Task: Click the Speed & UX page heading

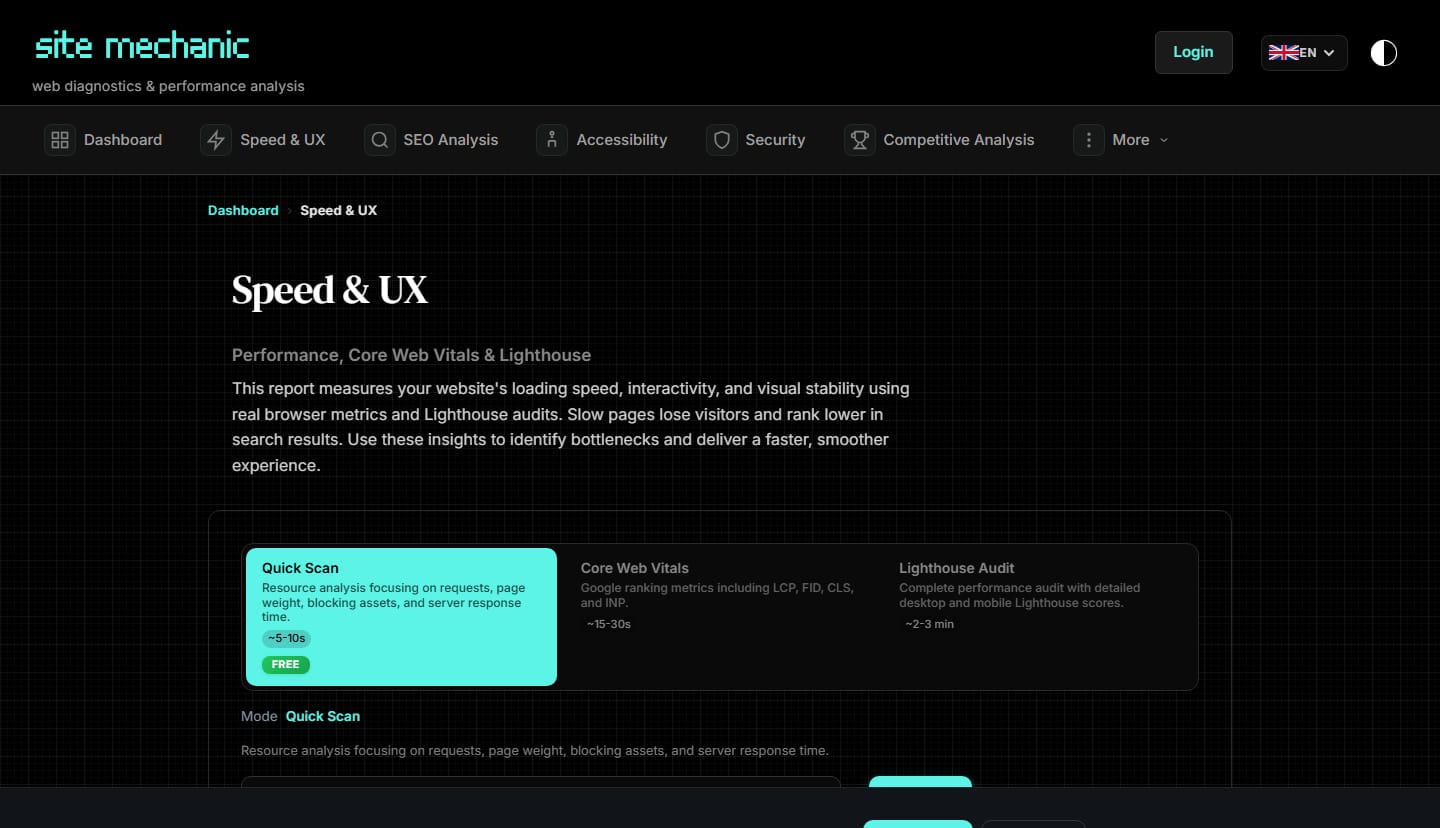Action: [x=330, y=290]
